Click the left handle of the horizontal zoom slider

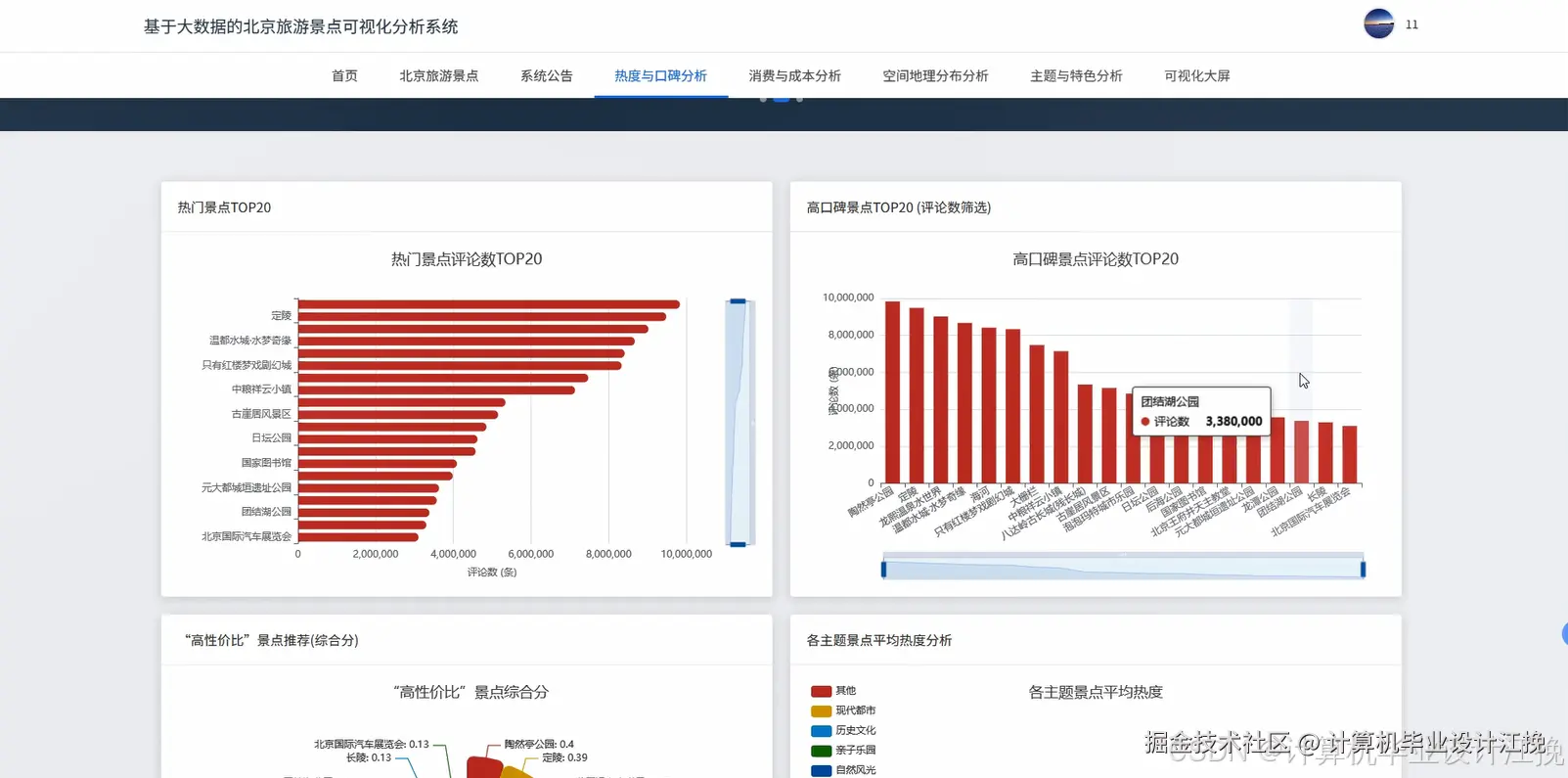point(883,569)
